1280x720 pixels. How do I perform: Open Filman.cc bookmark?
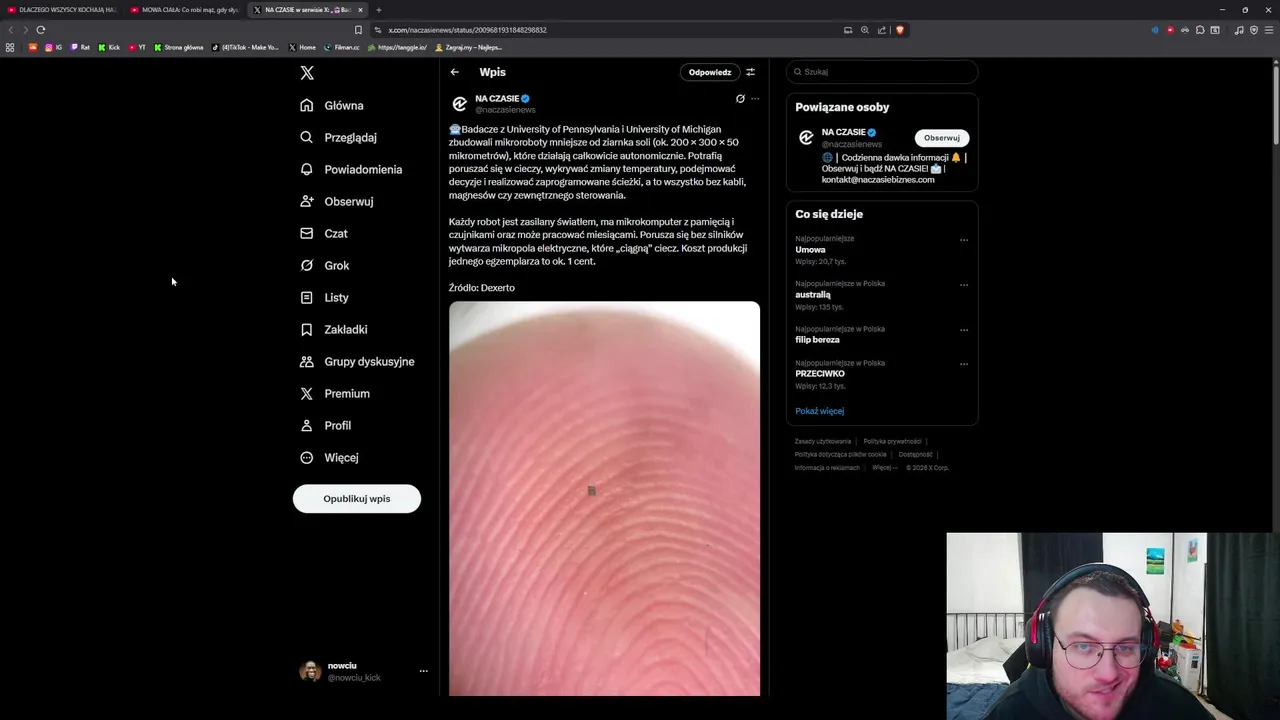[x=341, y=47]
